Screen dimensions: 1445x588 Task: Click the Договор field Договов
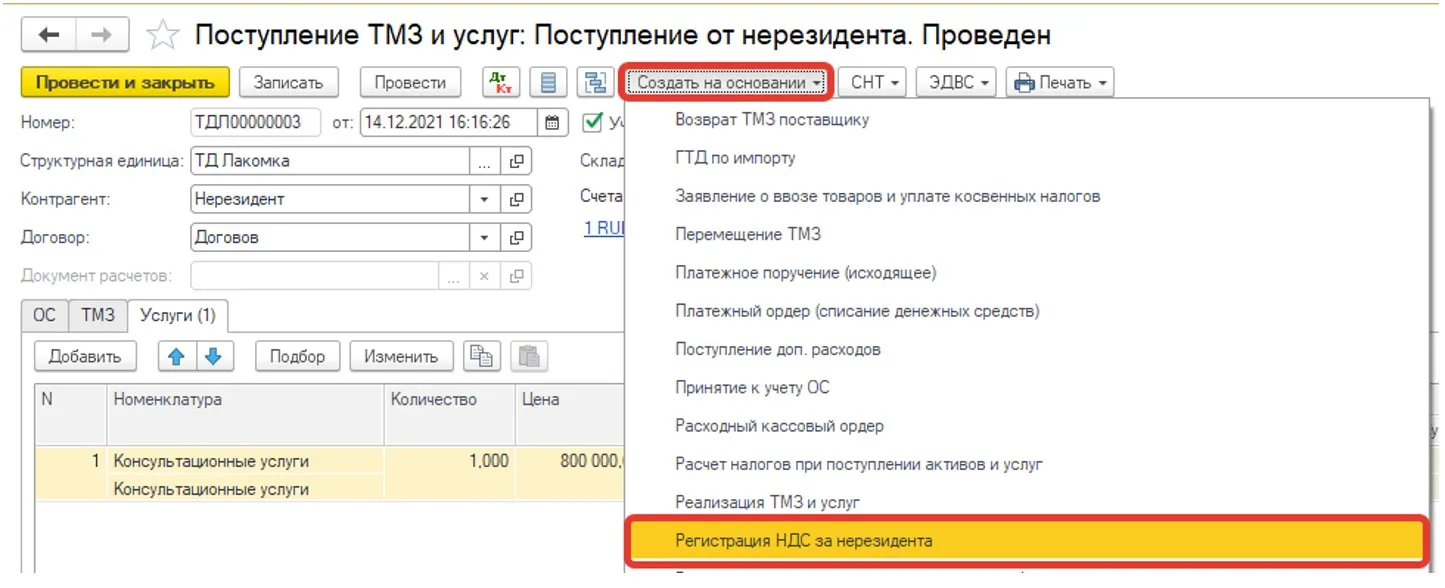pyautogui.click(x=330, y=238)
